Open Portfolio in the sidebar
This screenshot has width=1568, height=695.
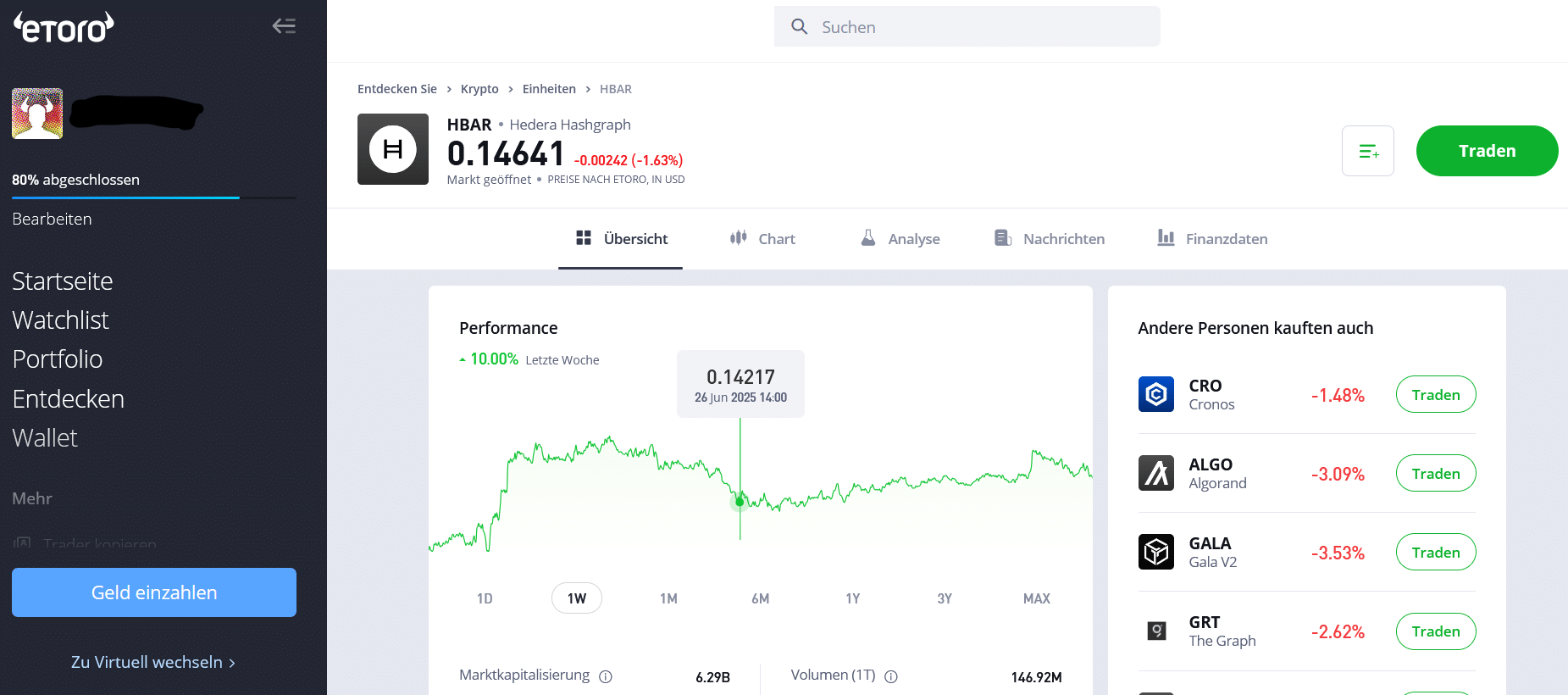tap(58, 359)
